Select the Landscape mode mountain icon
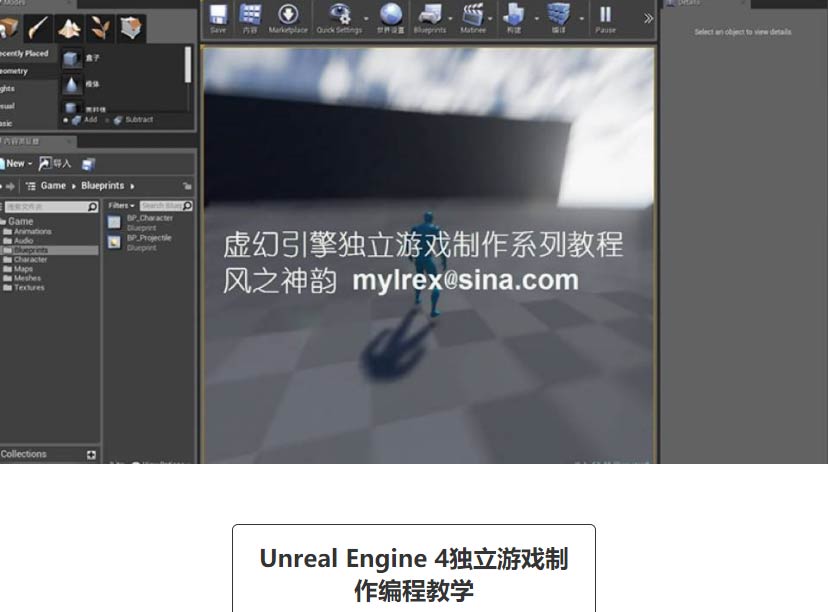 coord(69,28)
